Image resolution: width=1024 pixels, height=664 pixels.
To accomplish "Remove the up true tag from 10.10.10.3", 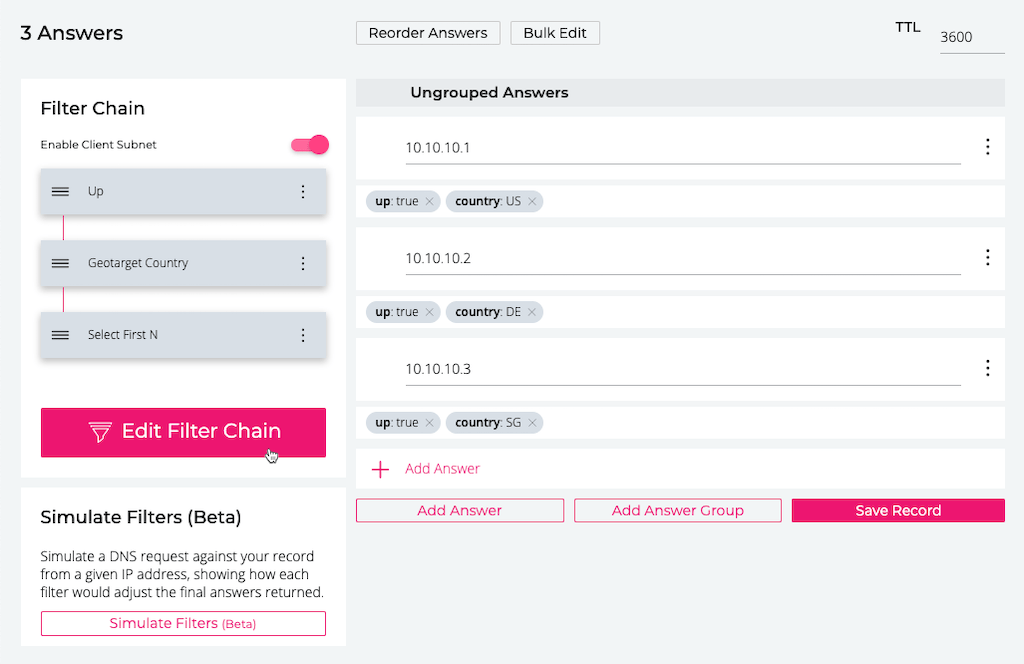I will coord(430,422).
